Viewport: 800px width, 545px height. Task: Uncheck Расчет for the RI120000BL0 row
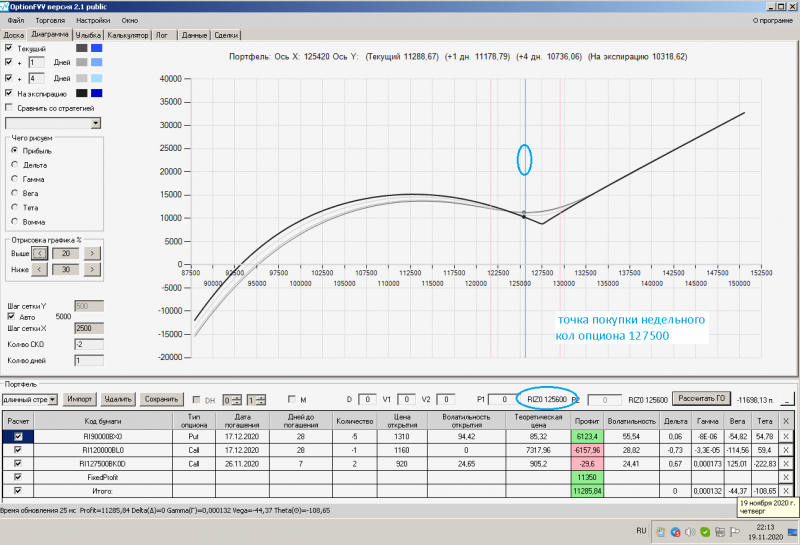18,450
